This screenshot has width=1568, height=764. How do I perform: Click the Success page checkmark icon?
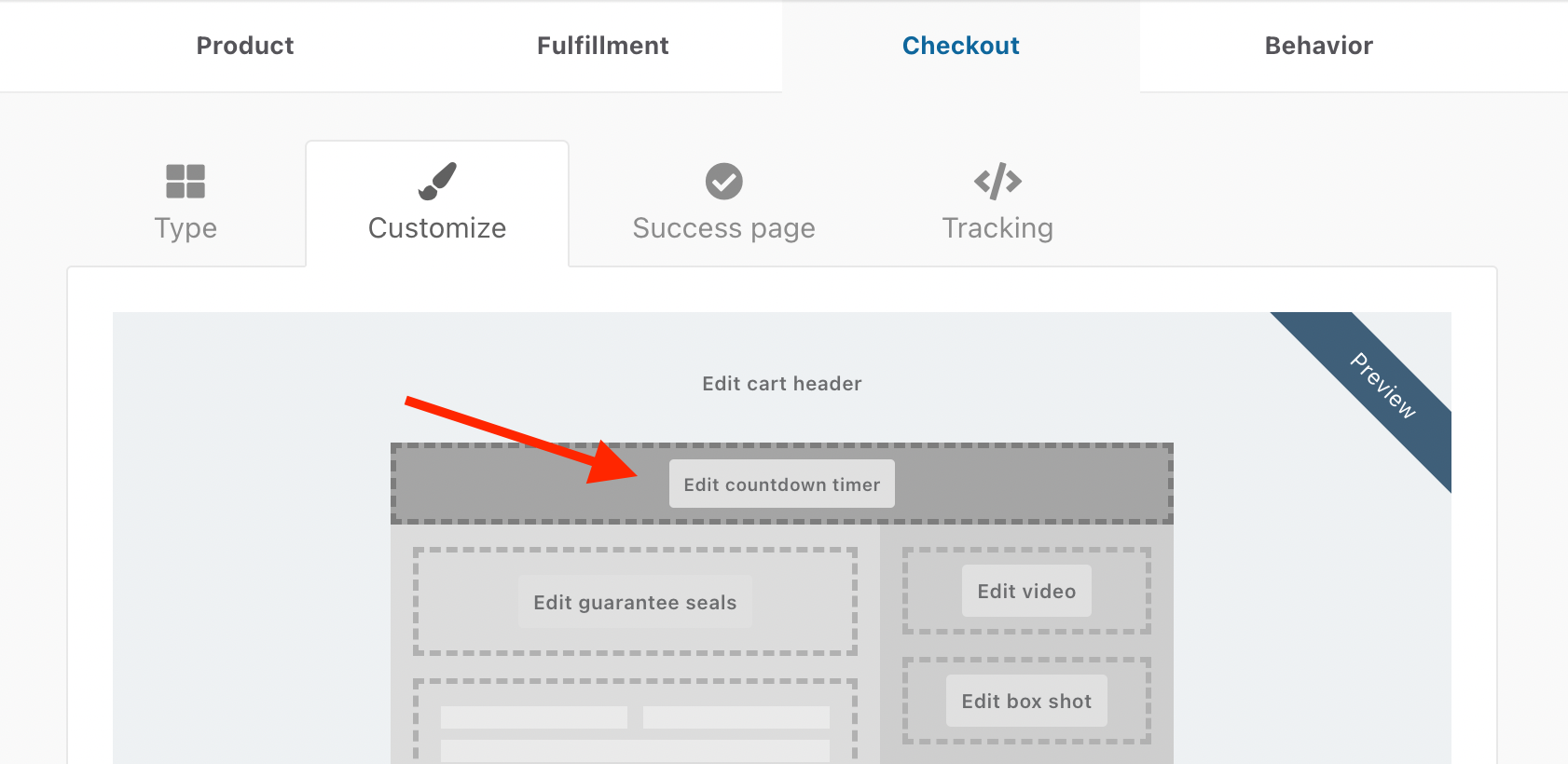[723, 182]
